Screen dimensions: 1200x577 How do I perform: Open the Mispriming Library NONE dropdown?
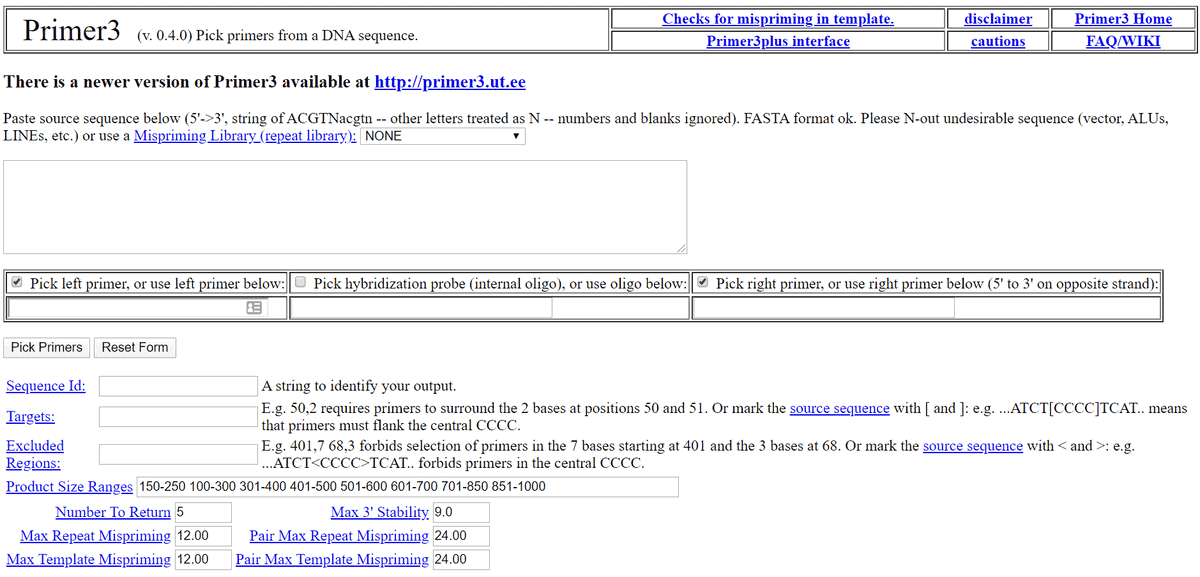[442, 136]
